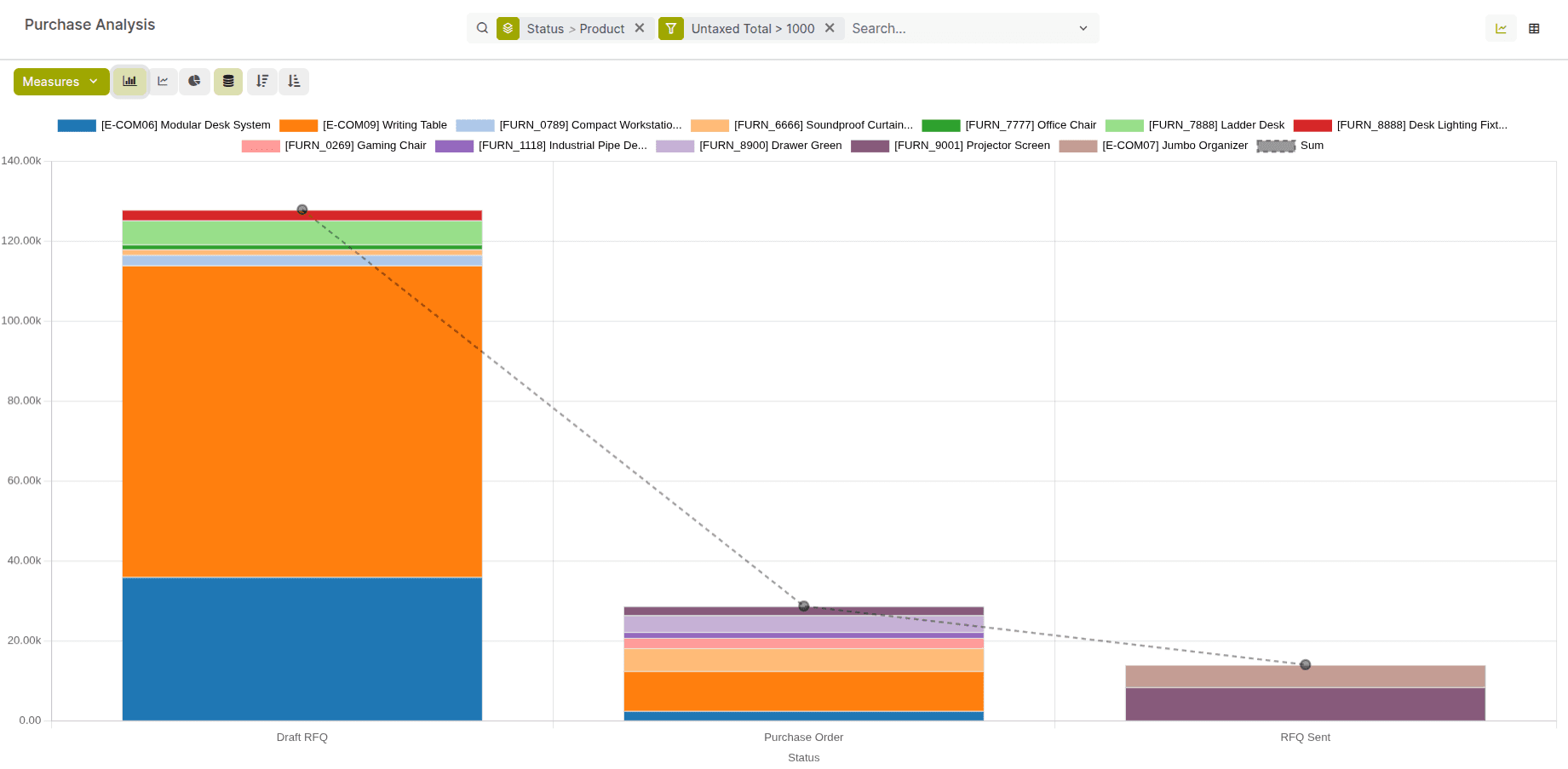Open the pivot table view

pyautogui.click(x=1533, y=28)
